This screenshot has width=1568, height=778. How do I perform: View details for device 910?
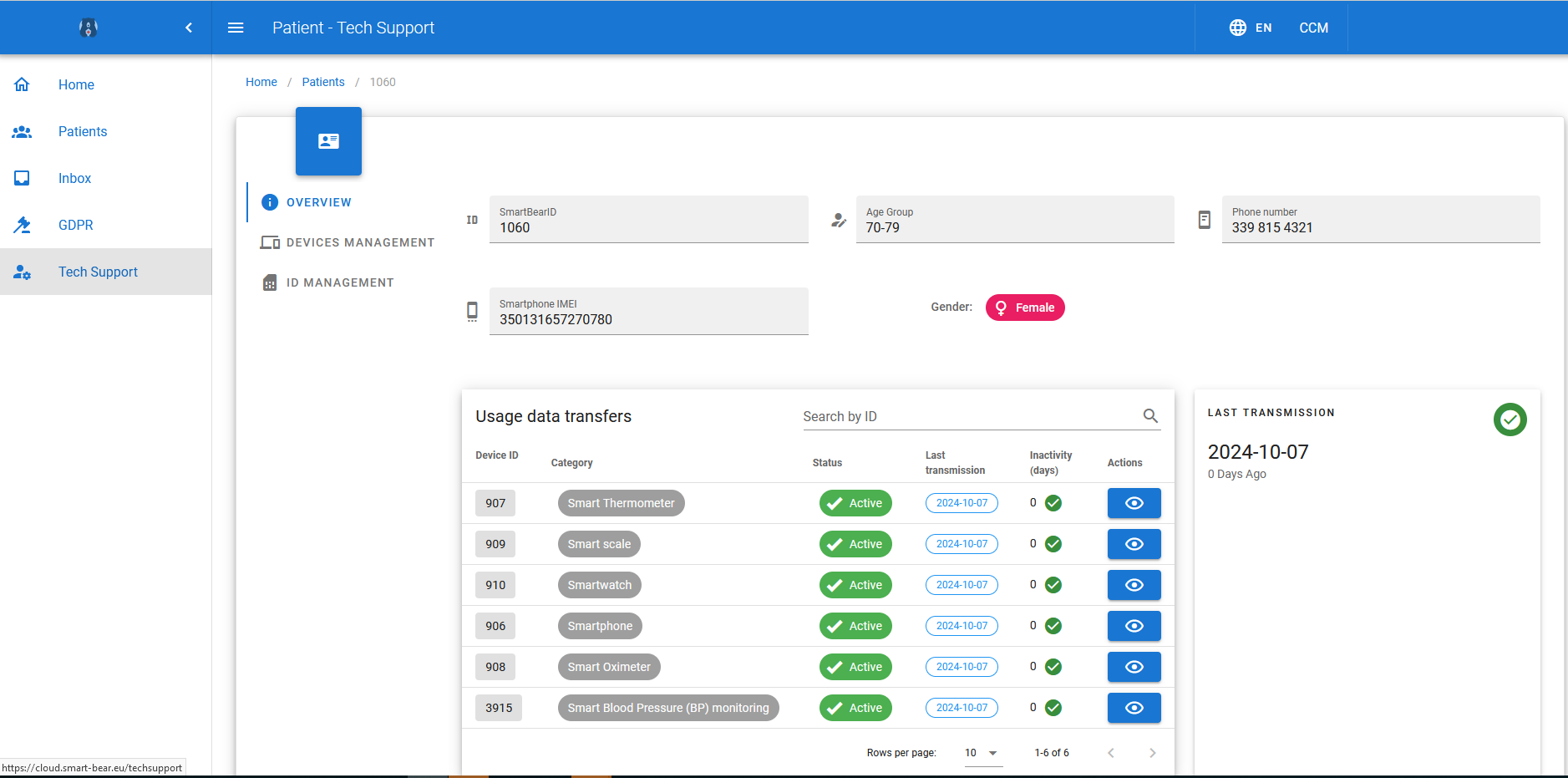[1134, 585]
